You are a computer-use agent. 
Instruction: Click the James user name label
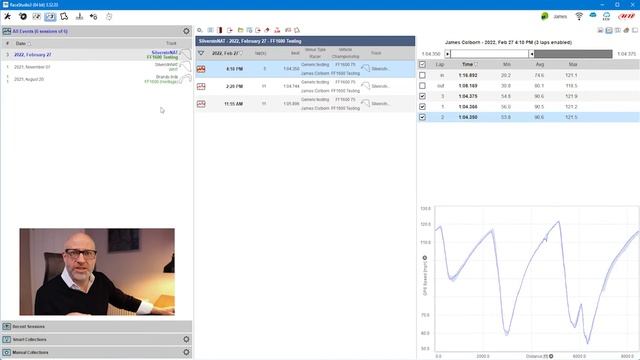click(x=560, y=17)
